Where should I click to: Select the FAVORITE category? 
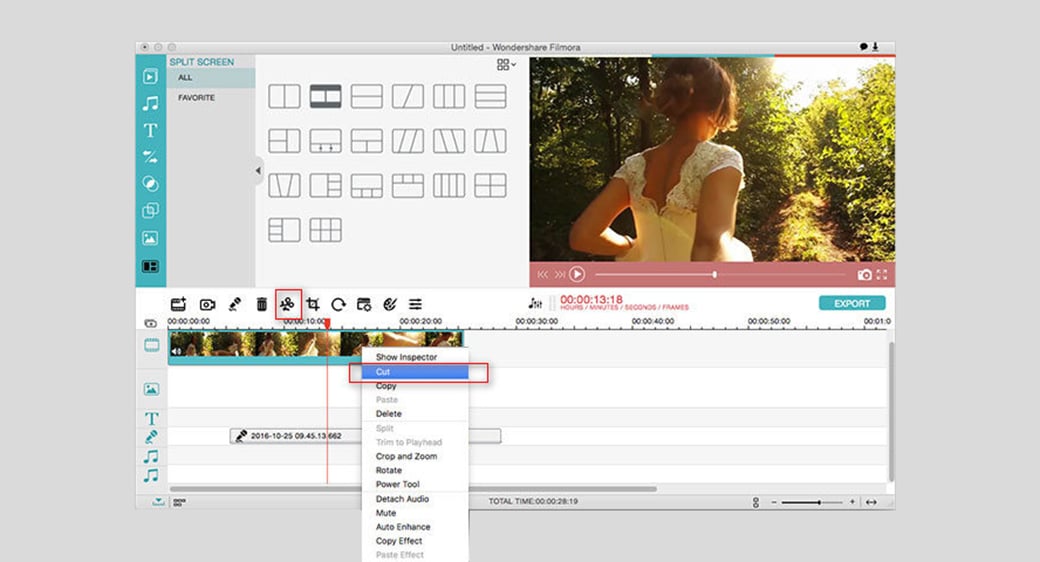point(197,98)
